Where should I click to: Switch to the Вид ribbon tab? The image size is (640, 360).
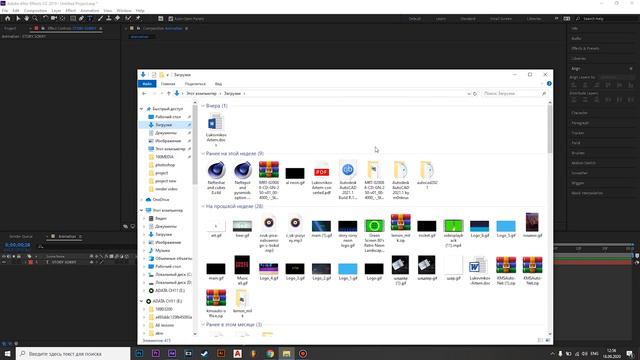218,84
